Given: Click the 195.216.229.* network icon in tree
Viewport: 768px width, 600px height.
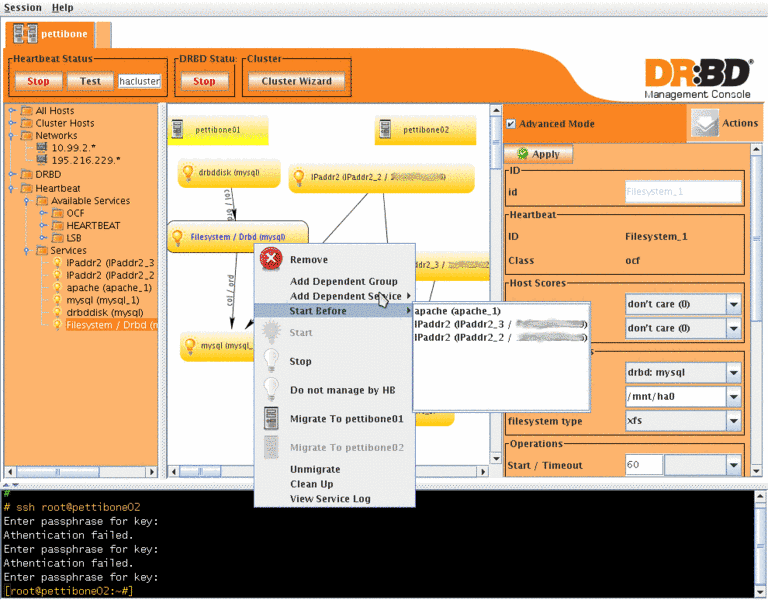Looking at the screenshot, I should 42,159.
